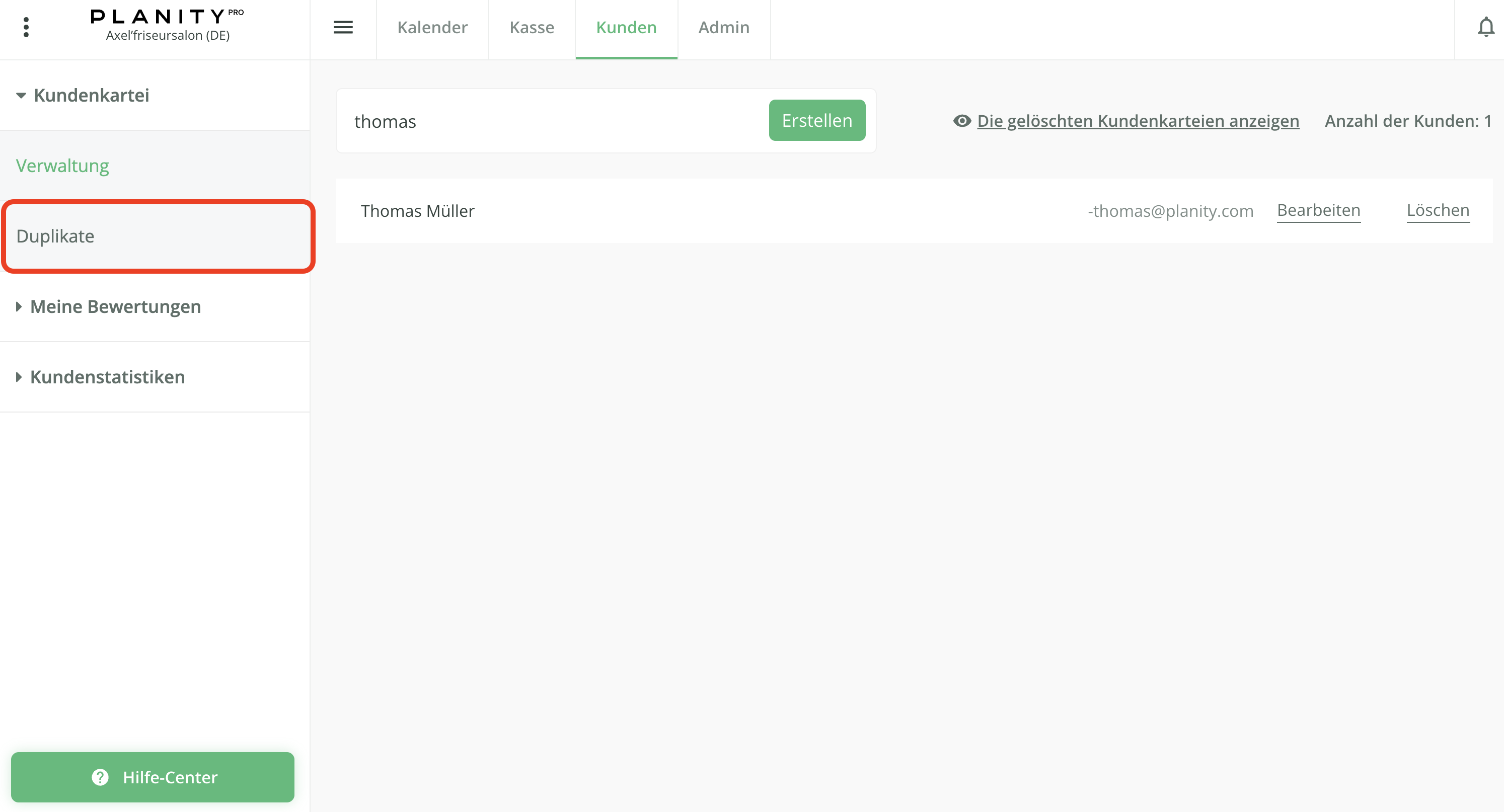Click the customer search field containing thomas
Image resolution: width=1504 pixels, height=812 pixels.
549,121
